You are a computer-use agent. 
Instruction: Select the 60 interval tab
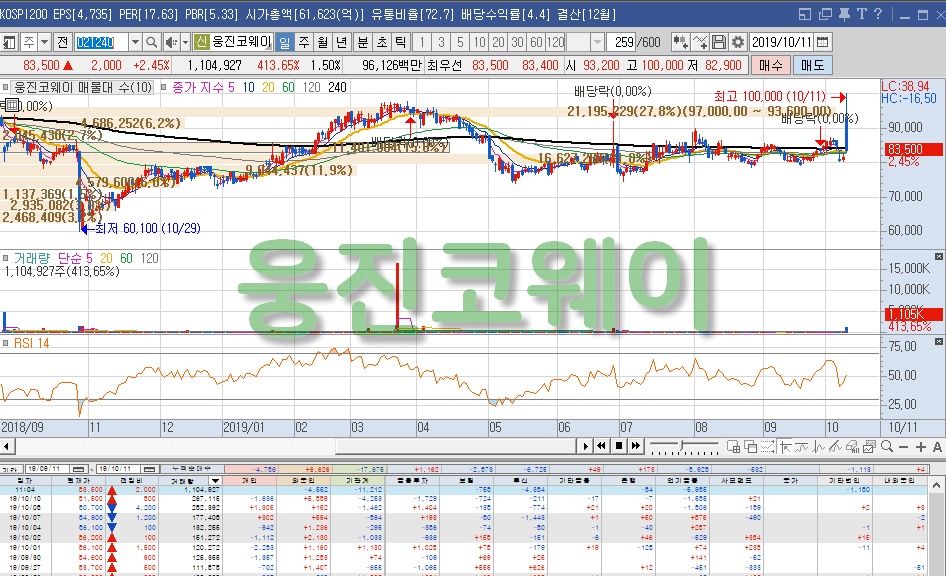point(536,42)
